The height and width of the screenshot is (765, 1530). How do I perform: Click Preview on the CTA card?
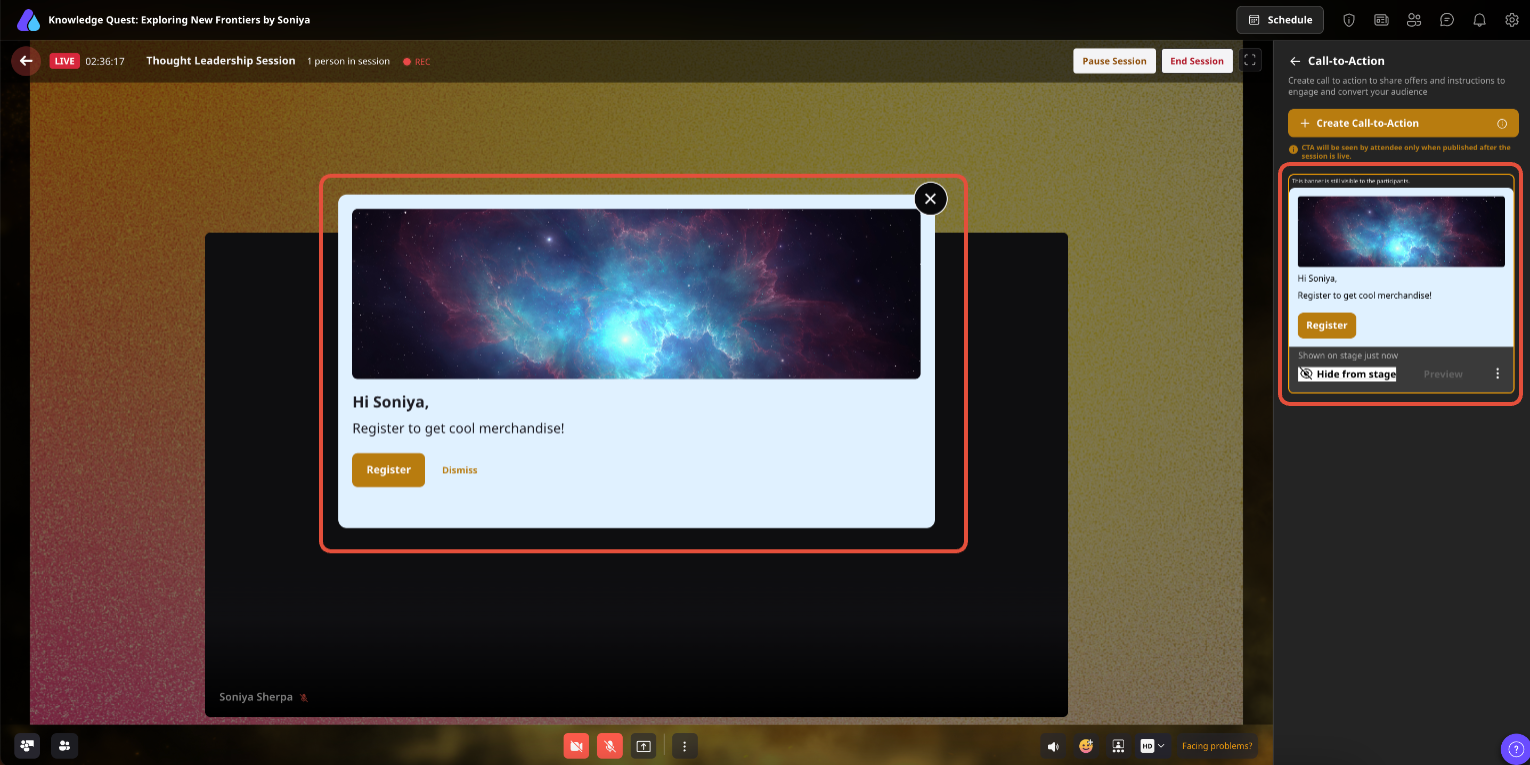point(1443,374)
